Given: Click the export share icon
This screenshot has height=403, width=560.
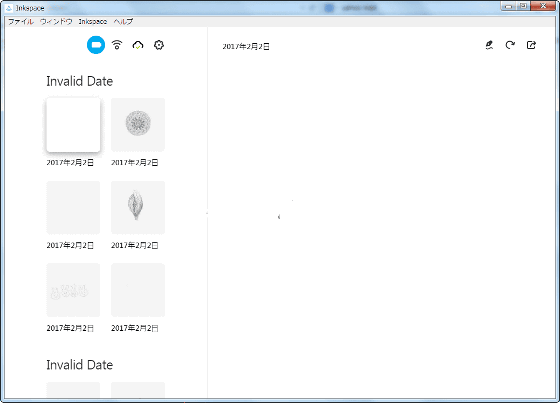Looking at the screenshot, I should click(531, 45).
